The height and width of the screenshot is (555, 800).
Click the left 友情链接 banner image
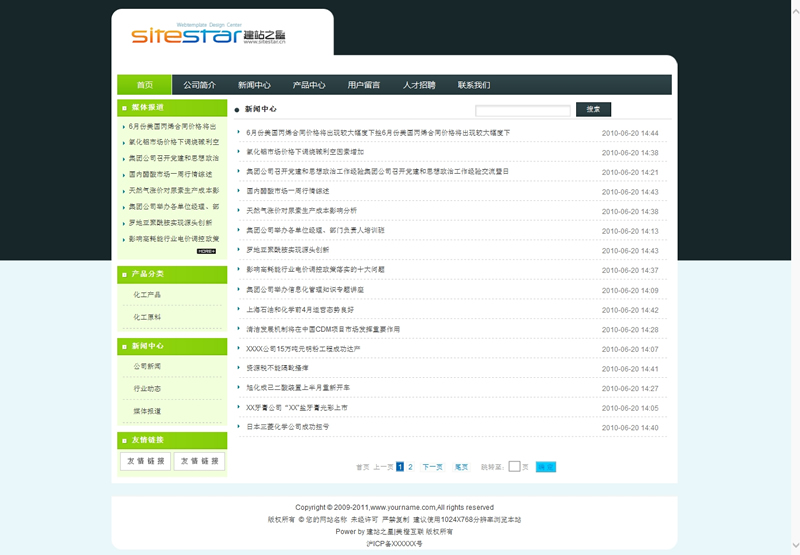(145, 461)
